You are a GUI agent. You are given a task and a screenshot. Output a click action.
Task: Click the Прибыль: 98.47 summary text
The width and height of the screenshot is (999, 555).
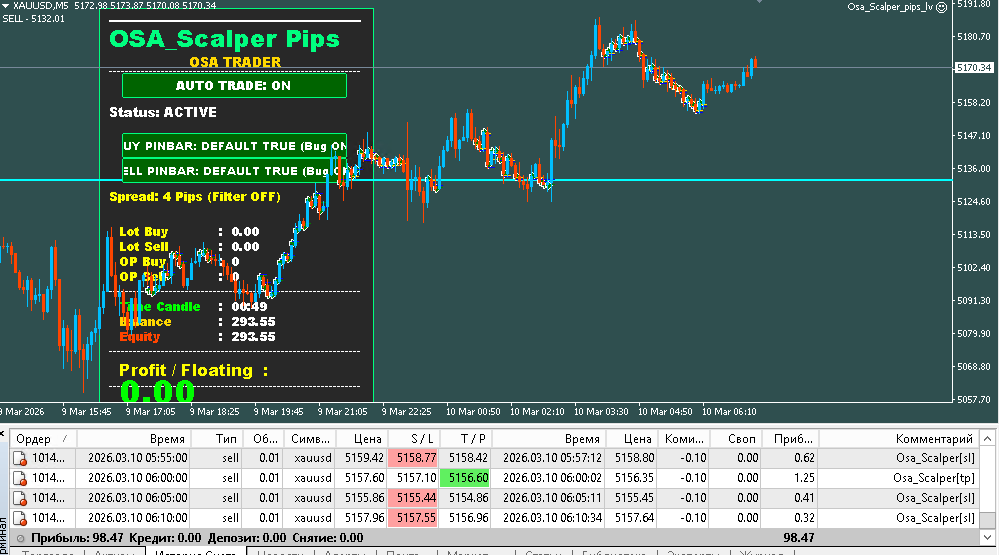click(77, 538)
